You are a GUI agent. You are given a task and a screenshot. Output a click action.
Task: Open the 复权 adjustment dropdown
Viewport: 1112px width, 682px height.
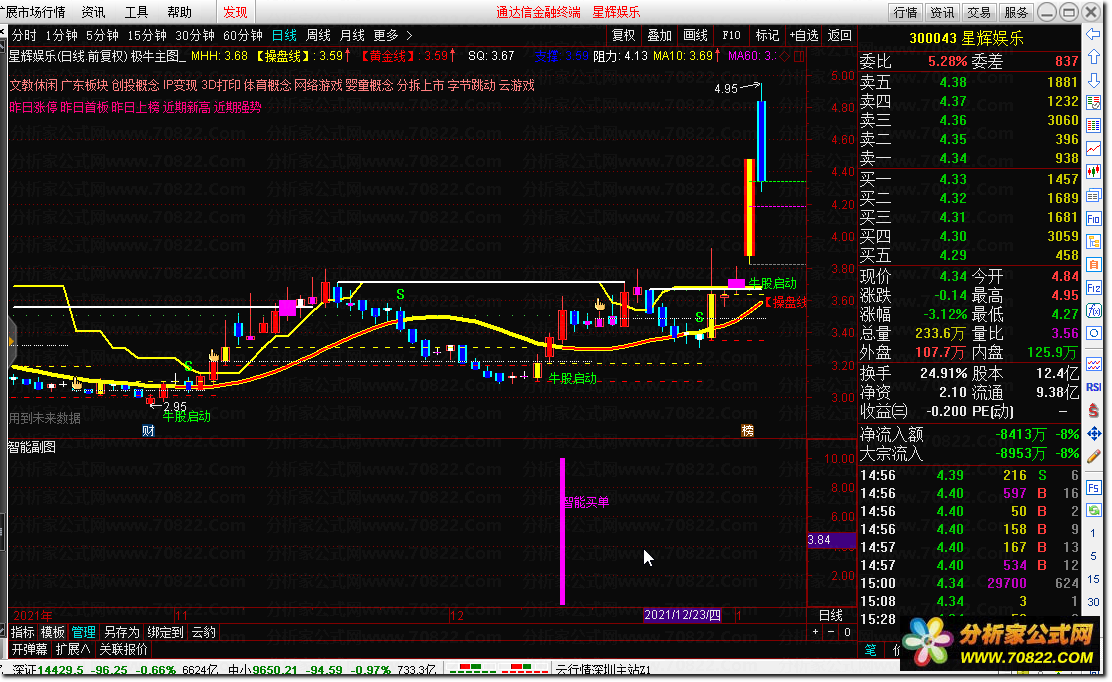tap(624, 35)
